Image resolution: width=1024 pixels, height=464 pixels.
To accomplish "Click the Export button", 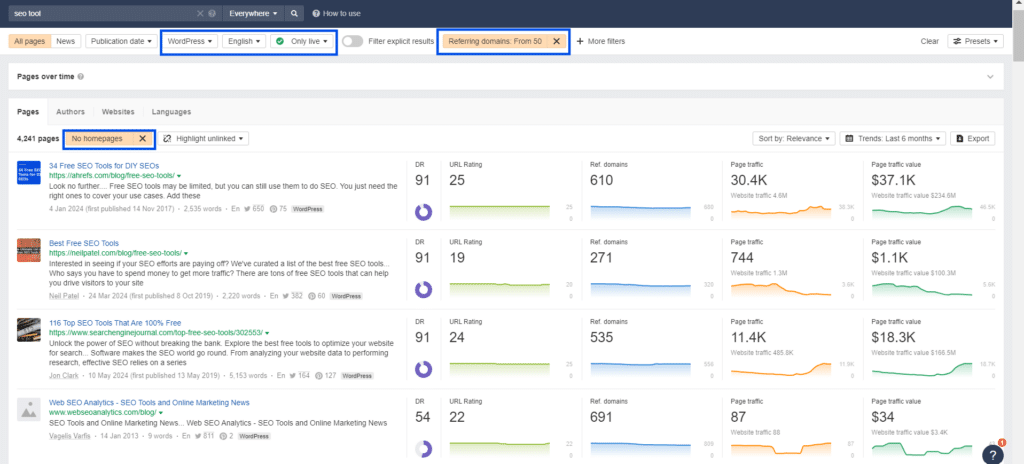I will 972,139.
